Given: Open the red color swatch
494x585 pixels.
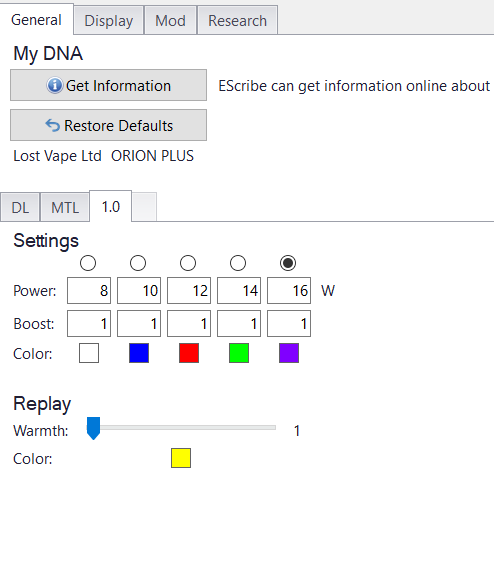Looking at the screenshot, I should point(189,353).
